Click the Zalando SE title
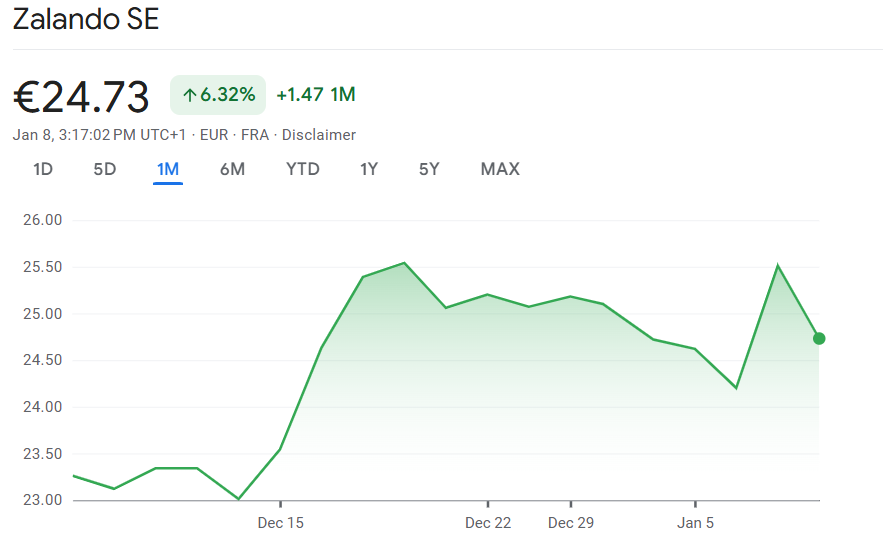The image size is (883, 543). (86, 19)
